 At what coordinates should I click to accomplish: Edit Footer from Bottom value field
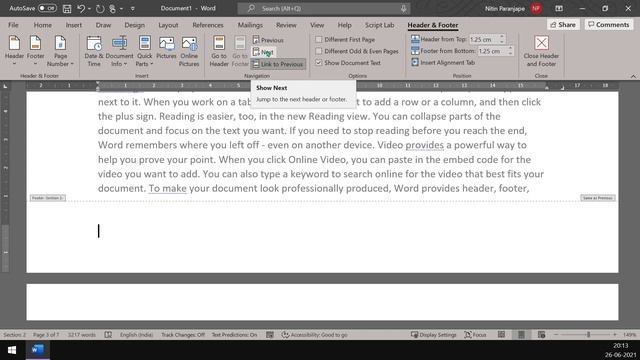point(492,51)
